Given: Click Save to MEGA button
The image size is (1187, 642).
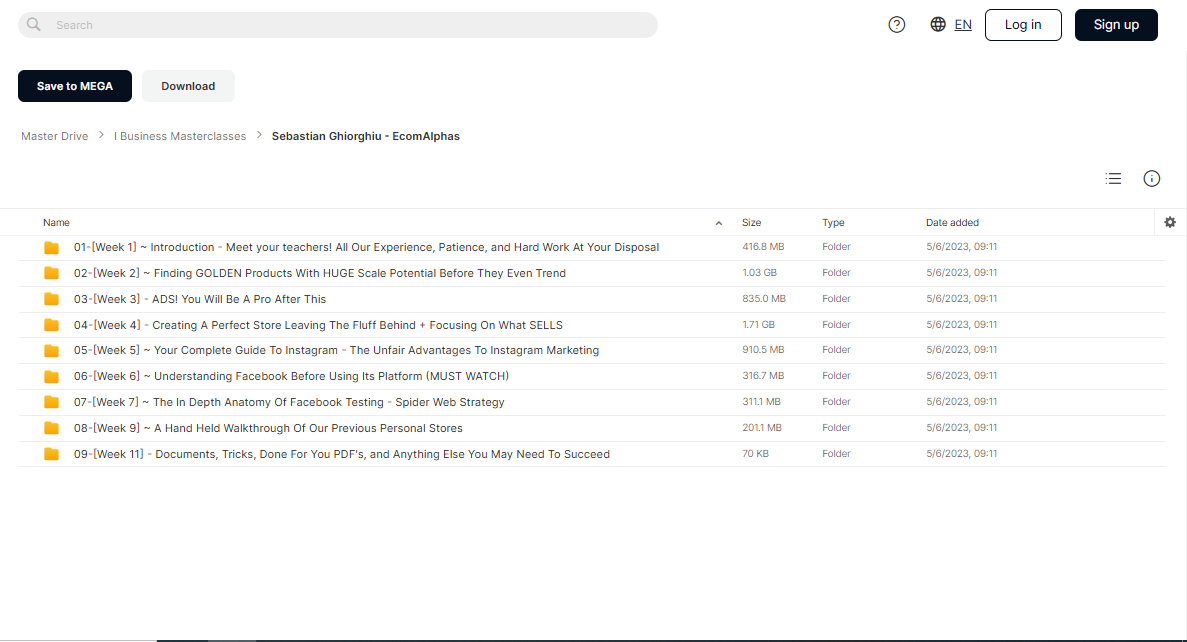Looking at the screenshot, I should point(75,86).
